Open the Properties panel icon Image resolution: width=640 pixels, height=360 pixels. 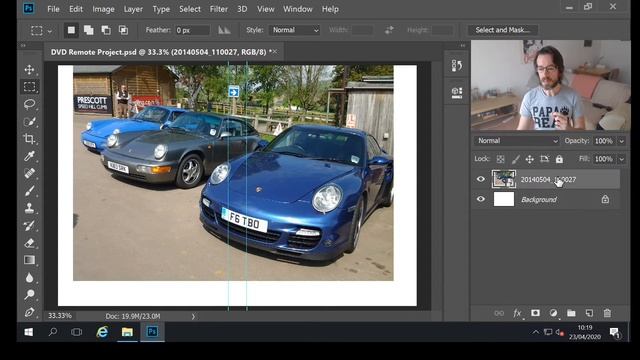point(457,92)
